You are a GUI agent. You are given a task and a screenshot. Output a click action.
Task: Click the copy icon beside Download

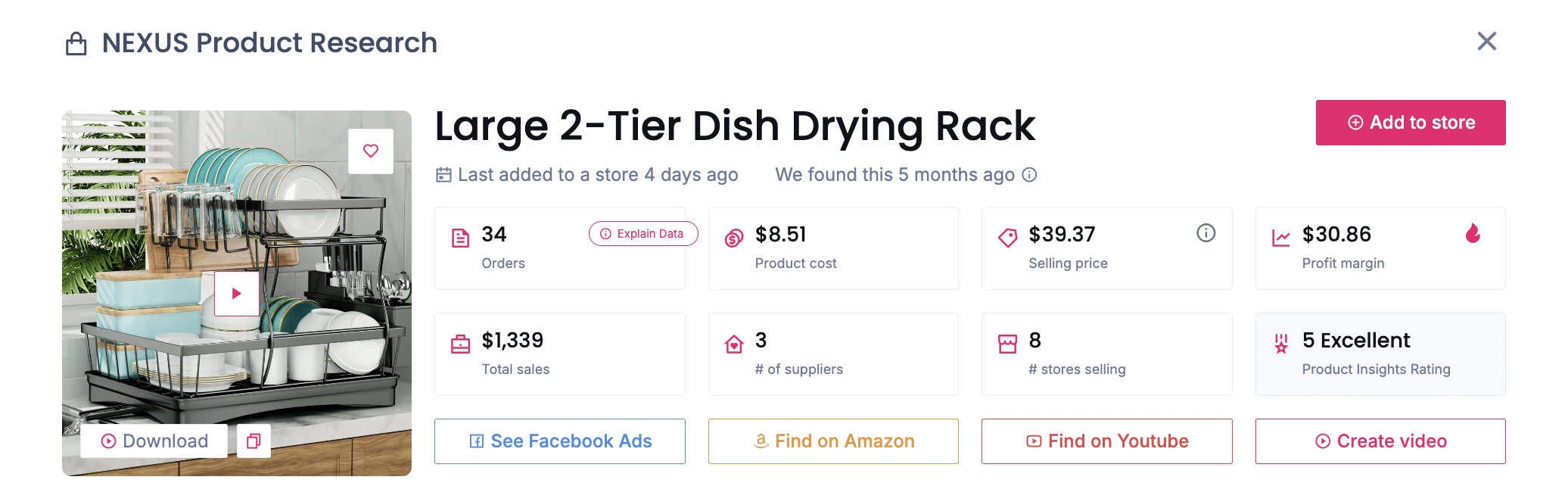(254, 441)
